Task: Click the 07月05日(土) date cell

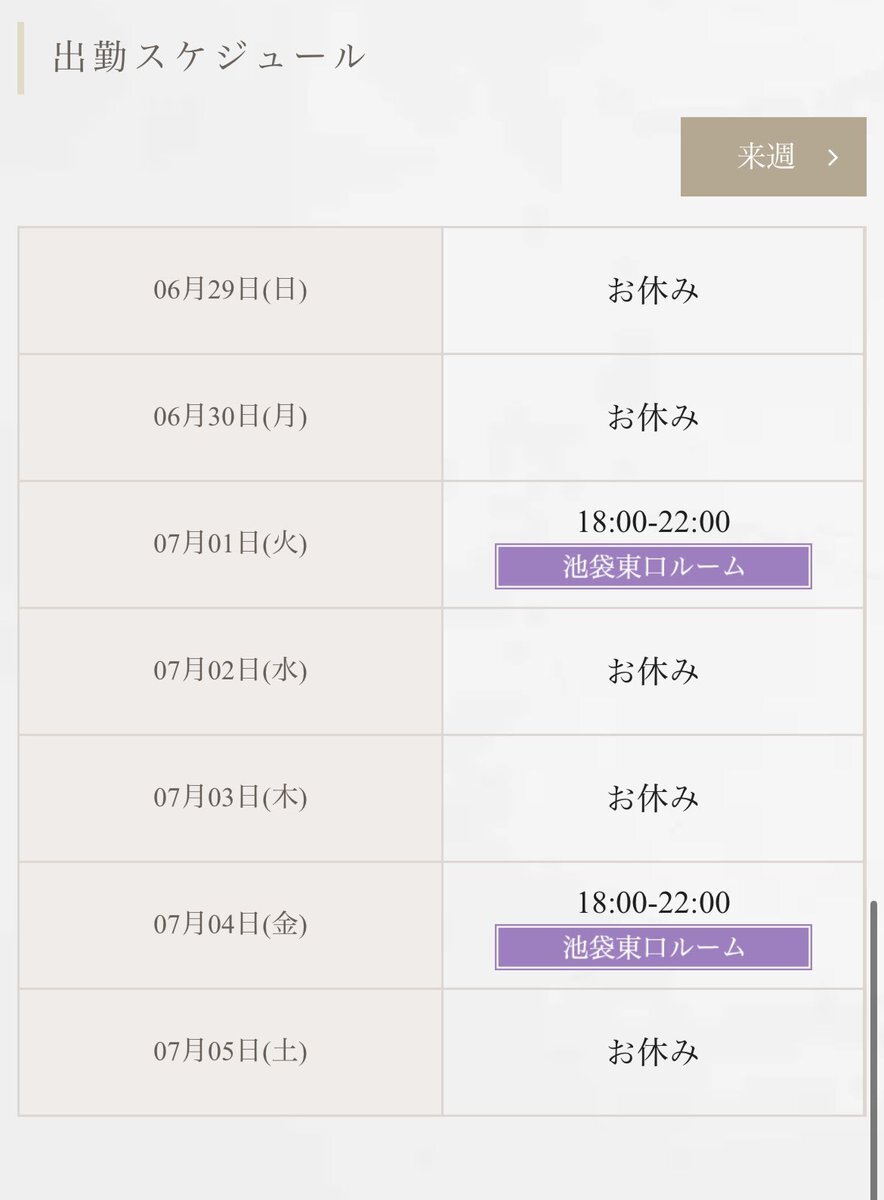Action: click(x=230, y=1052)
